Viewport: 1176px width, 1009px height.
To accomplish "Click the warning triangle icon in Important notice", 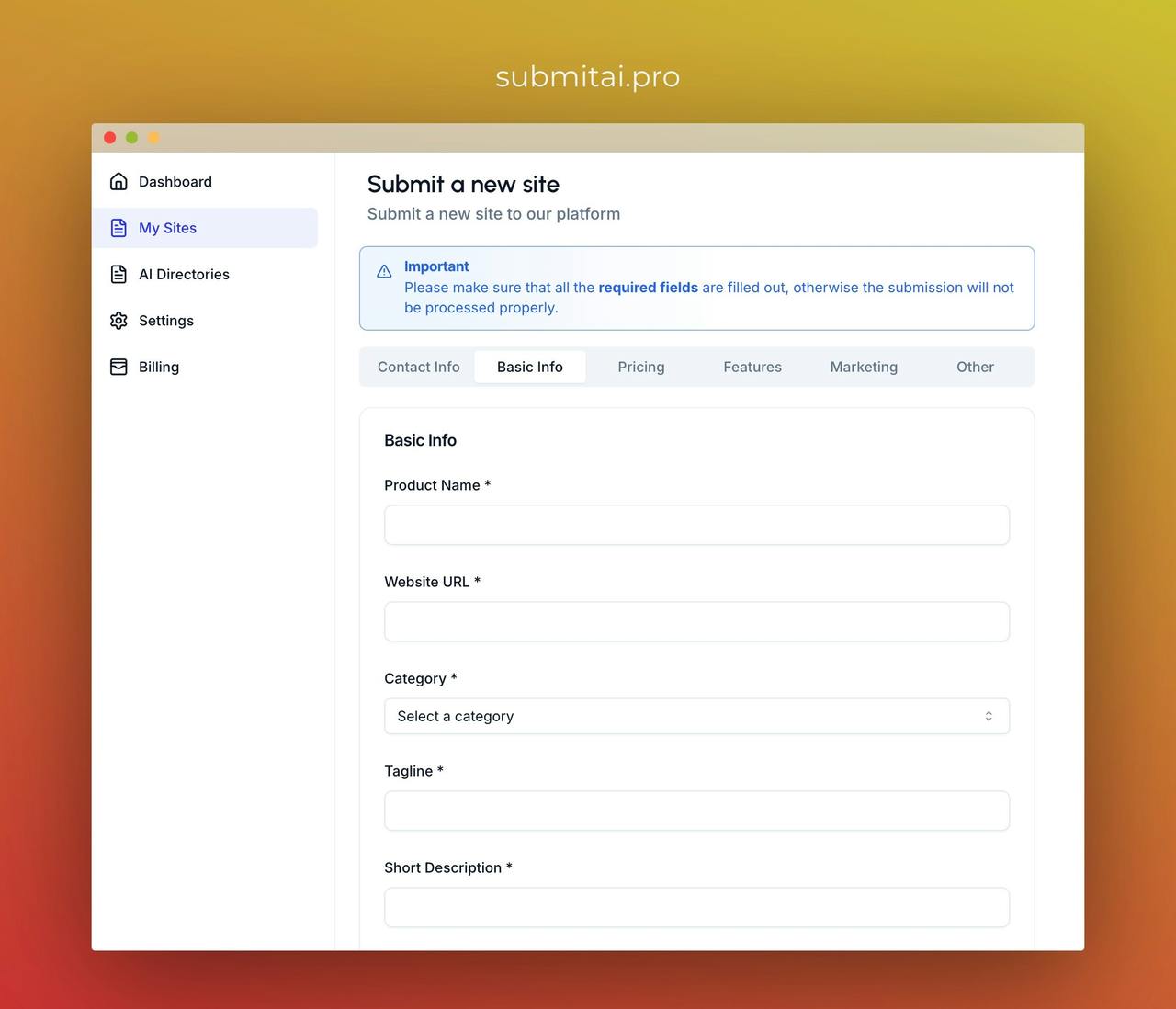I will point(384,271).
